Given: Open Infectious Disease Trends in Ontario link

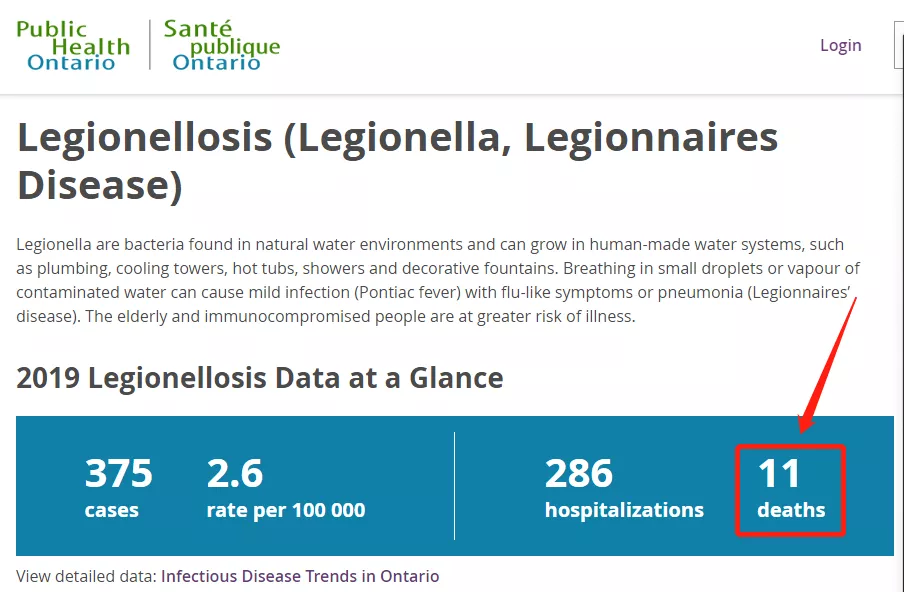Looking at the screenshot, I should click(x=300, y=576).
